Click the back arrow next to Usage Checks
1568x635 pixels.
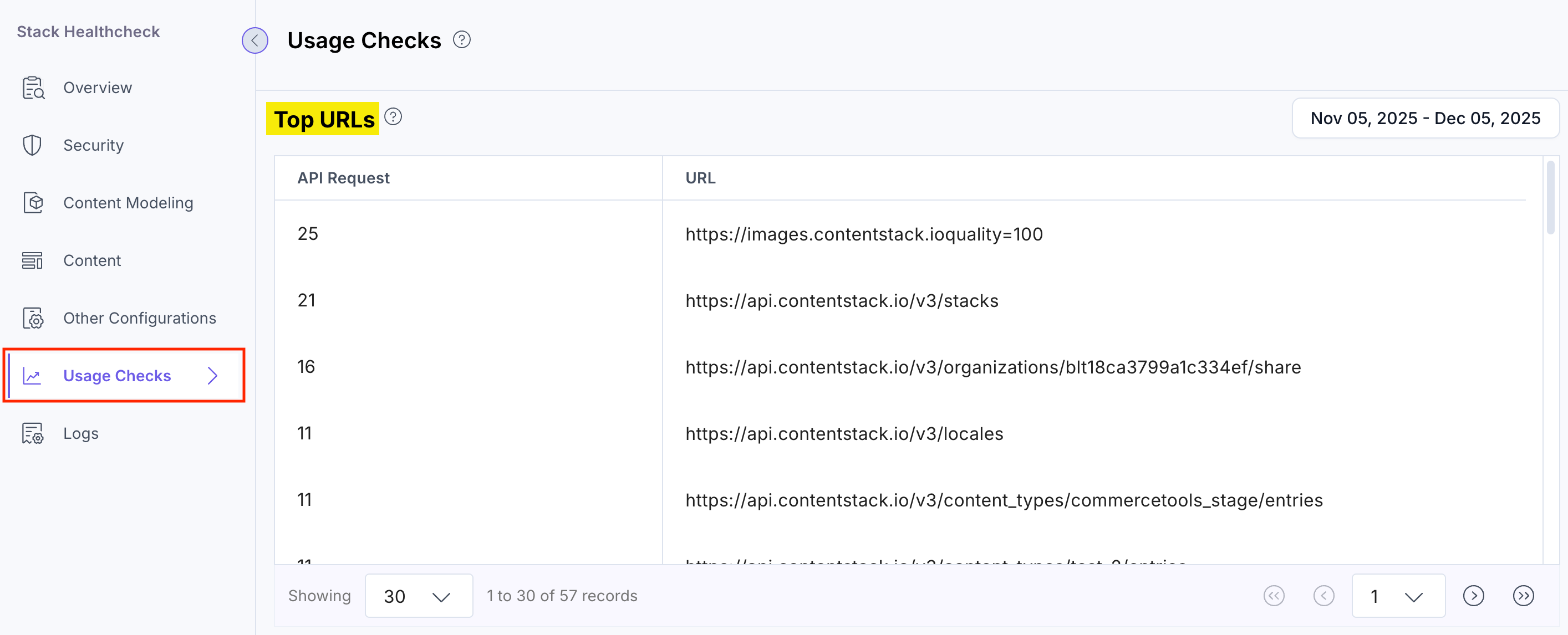255,40
